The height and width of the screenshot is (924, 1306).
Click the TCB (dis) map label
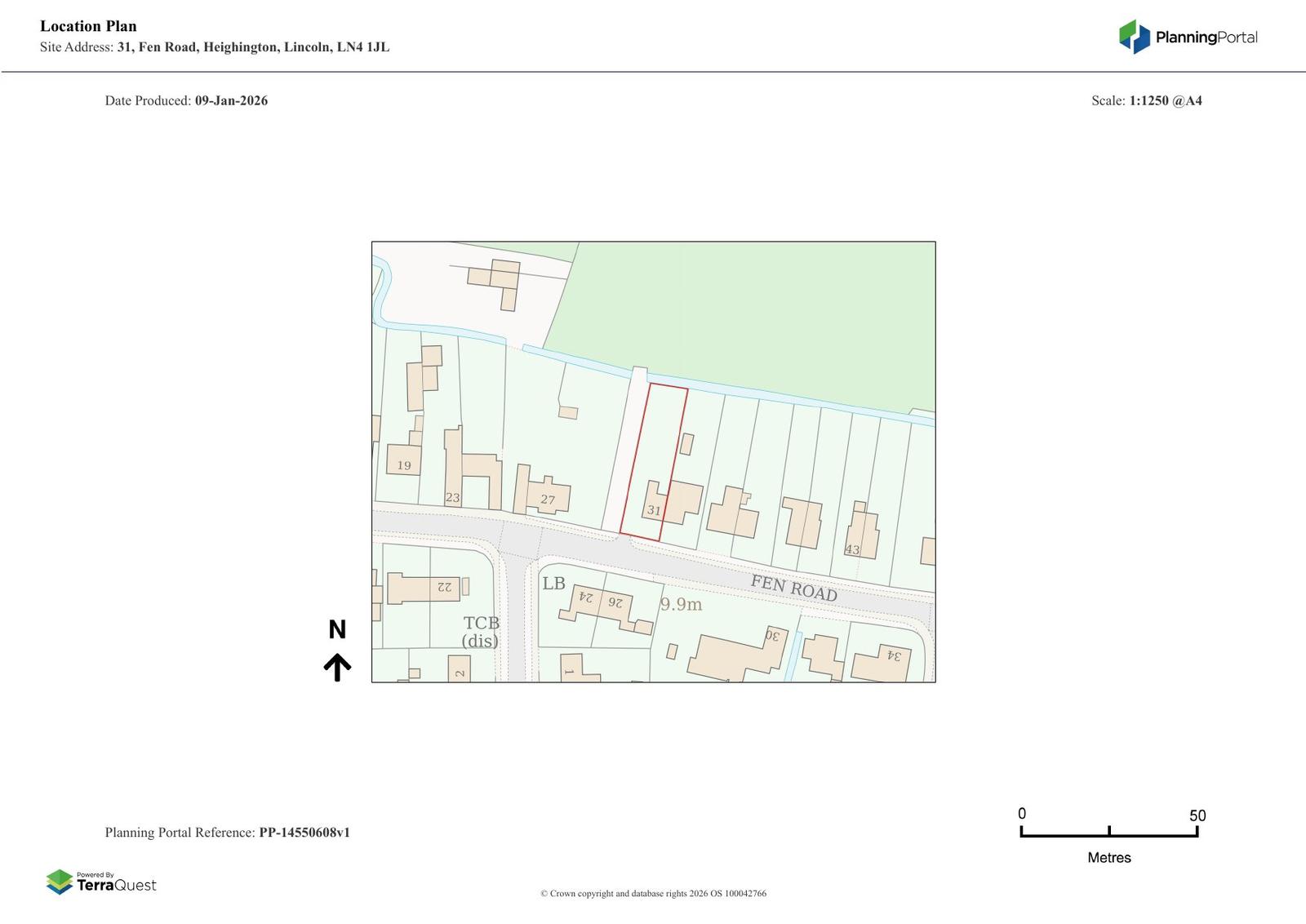tap(480, 632)
